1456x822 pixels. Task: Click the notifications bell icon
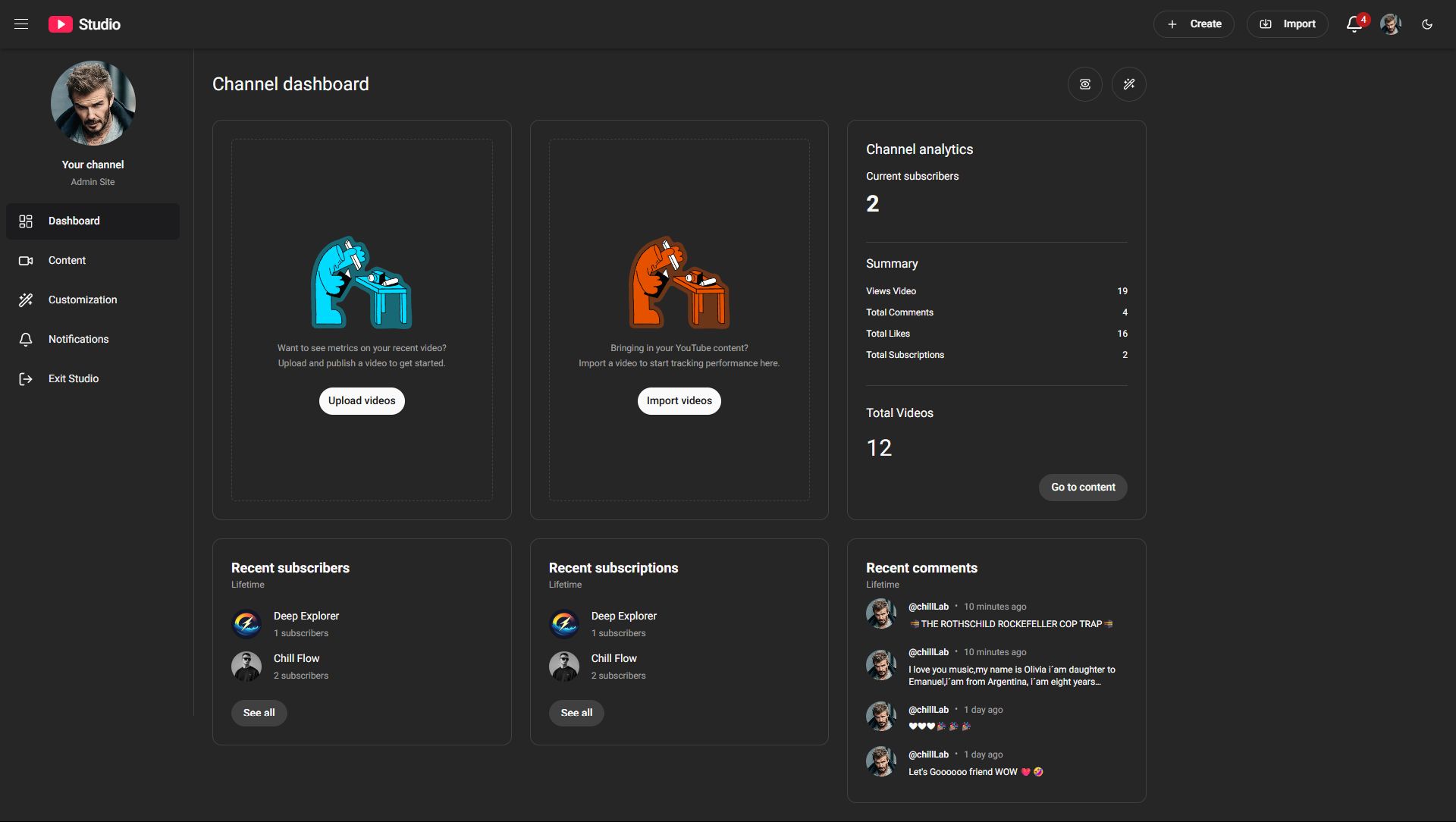tap(1354, 24)
